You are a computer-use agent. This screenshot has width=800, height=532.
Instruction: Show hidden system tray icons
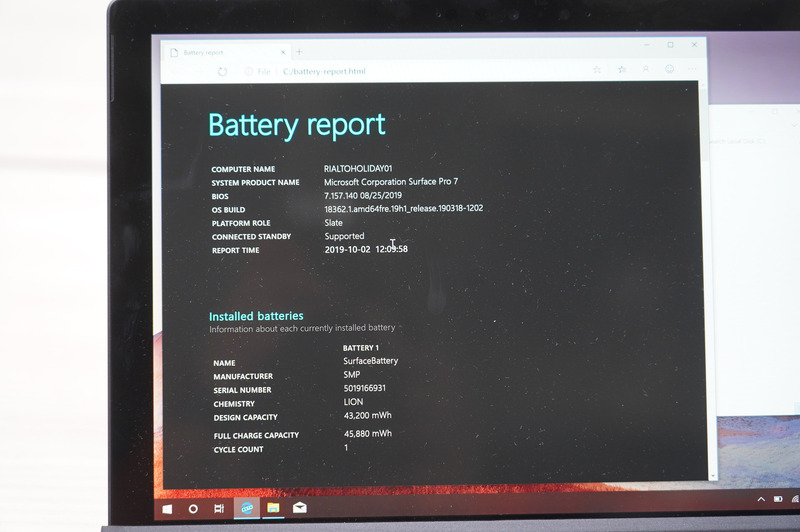click(761, 499)
